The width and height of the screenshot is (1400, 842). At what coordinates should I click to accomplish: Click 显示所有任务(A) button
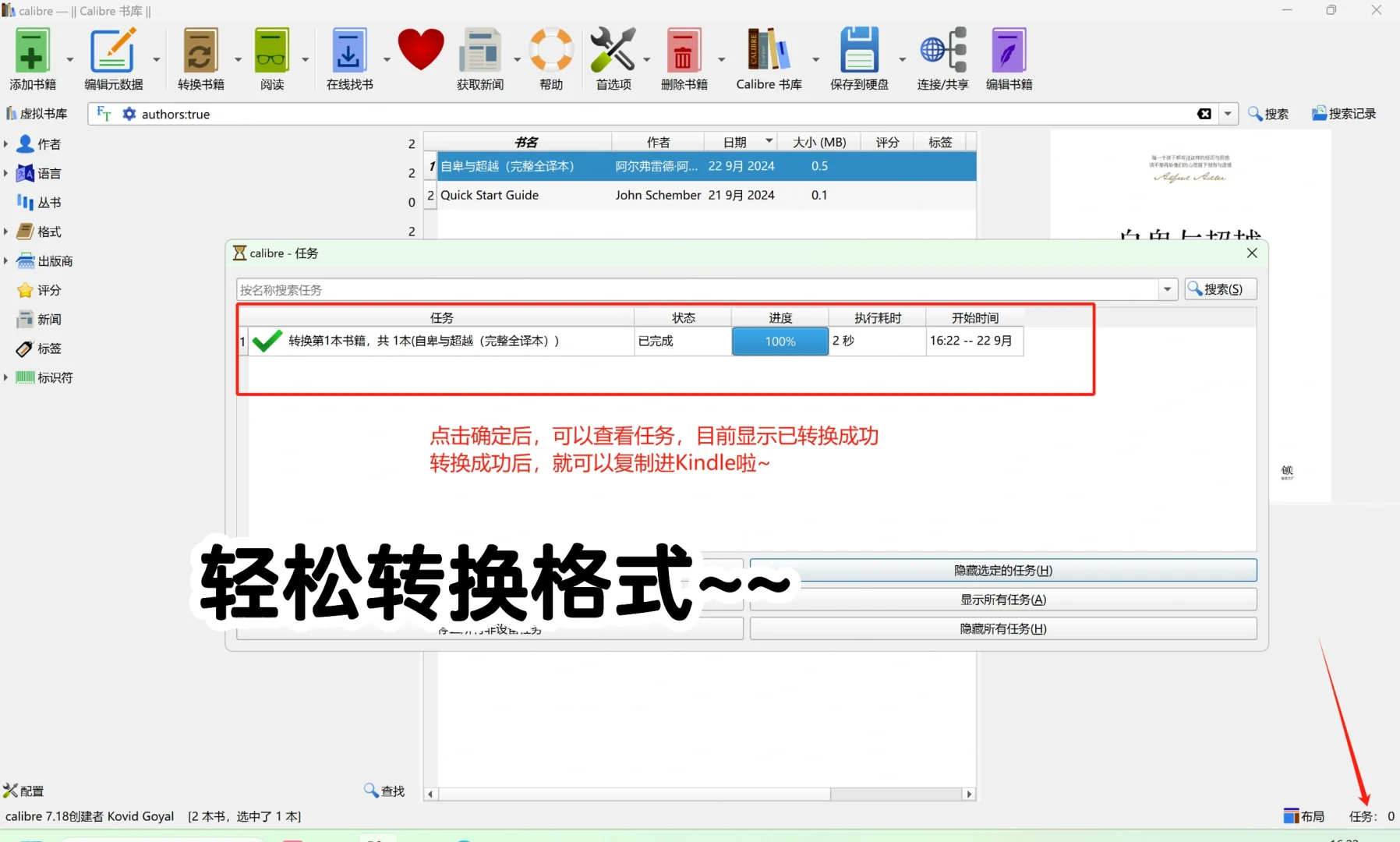[x=1003, y=600]
